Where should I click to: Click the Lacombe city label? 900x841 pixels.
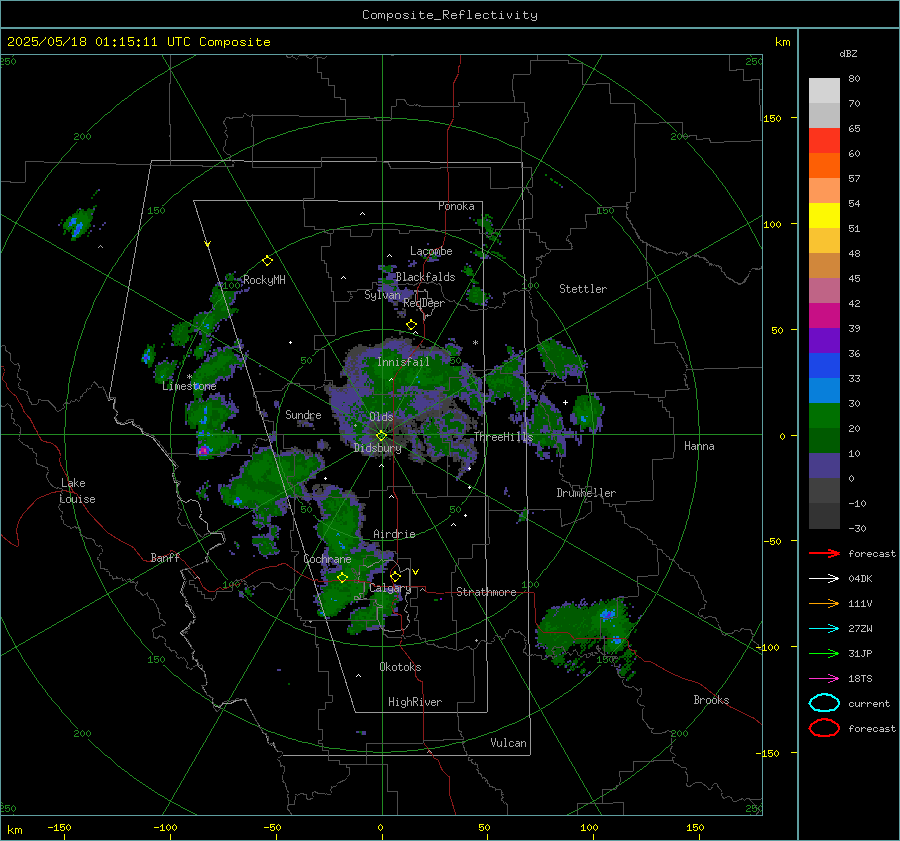[431, 251]
